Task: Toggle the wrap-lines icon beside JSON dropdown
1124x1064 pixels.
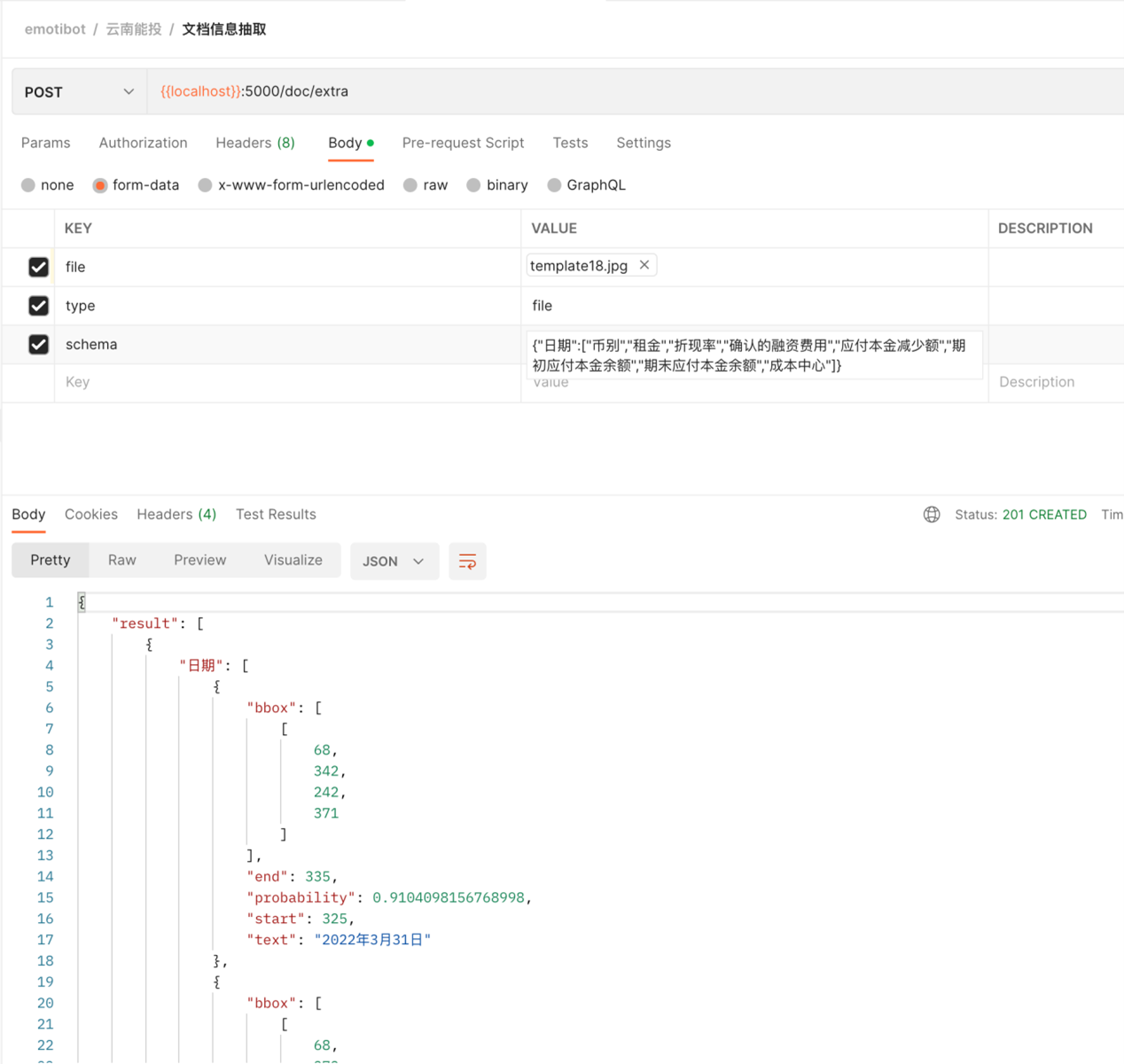Action: (467, 560)
